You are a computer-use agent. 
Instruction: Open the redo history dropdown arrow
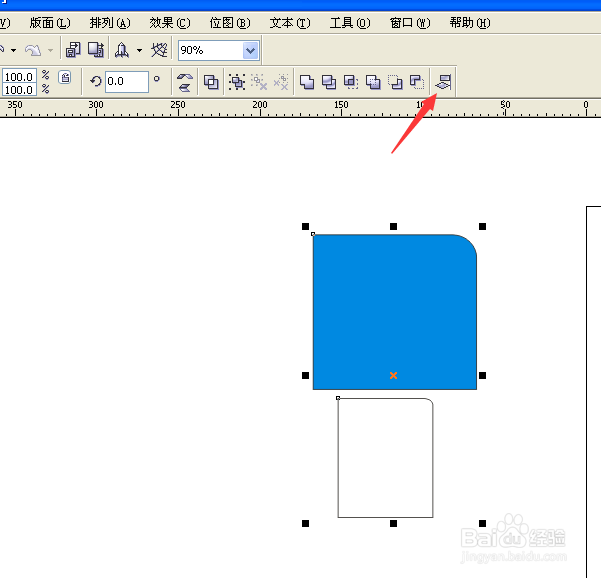pyautogui.click(x=50, y=50)
